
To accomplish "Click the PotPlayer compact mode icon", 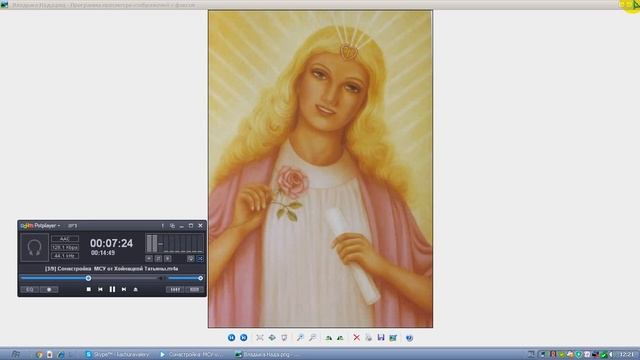I will 172,226.
